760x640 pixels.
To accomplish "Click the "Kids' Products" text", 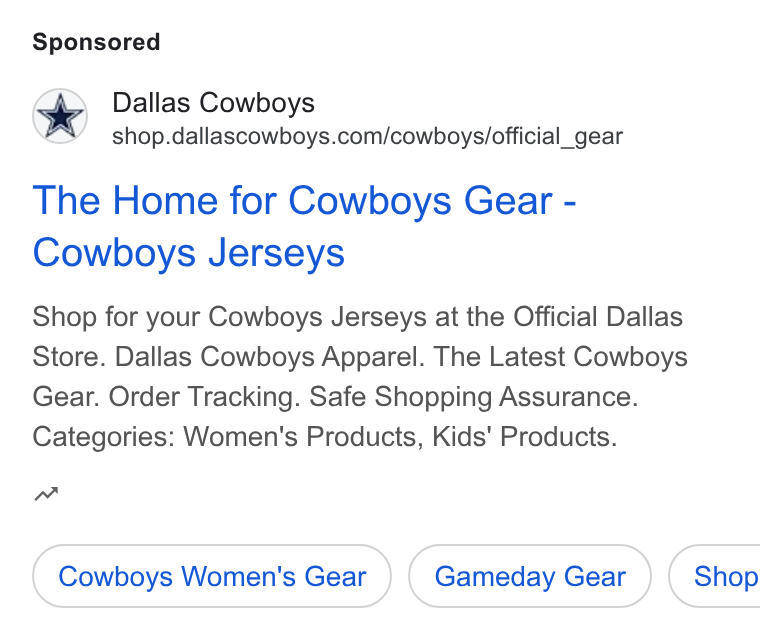I will pyautogui.click(x=524, y=436).
